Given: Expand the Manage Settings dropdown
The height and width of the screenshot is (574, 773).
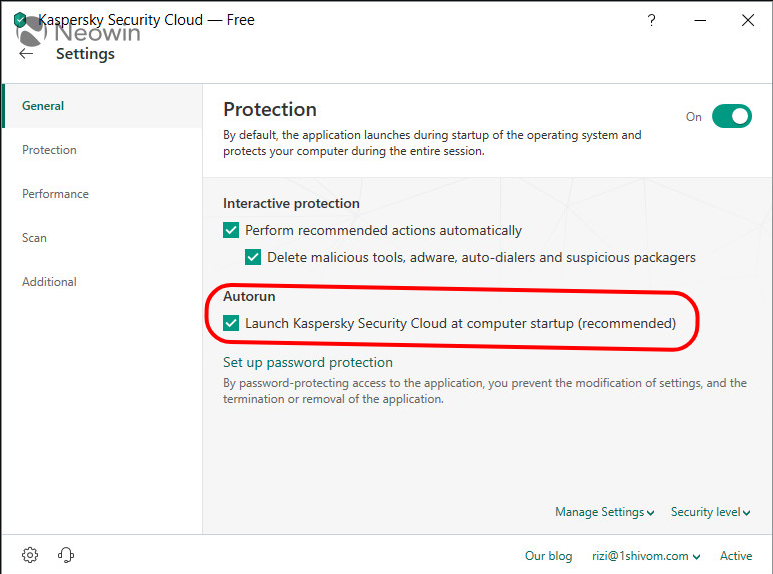Looking at the screenshot, I should (604, 512).
